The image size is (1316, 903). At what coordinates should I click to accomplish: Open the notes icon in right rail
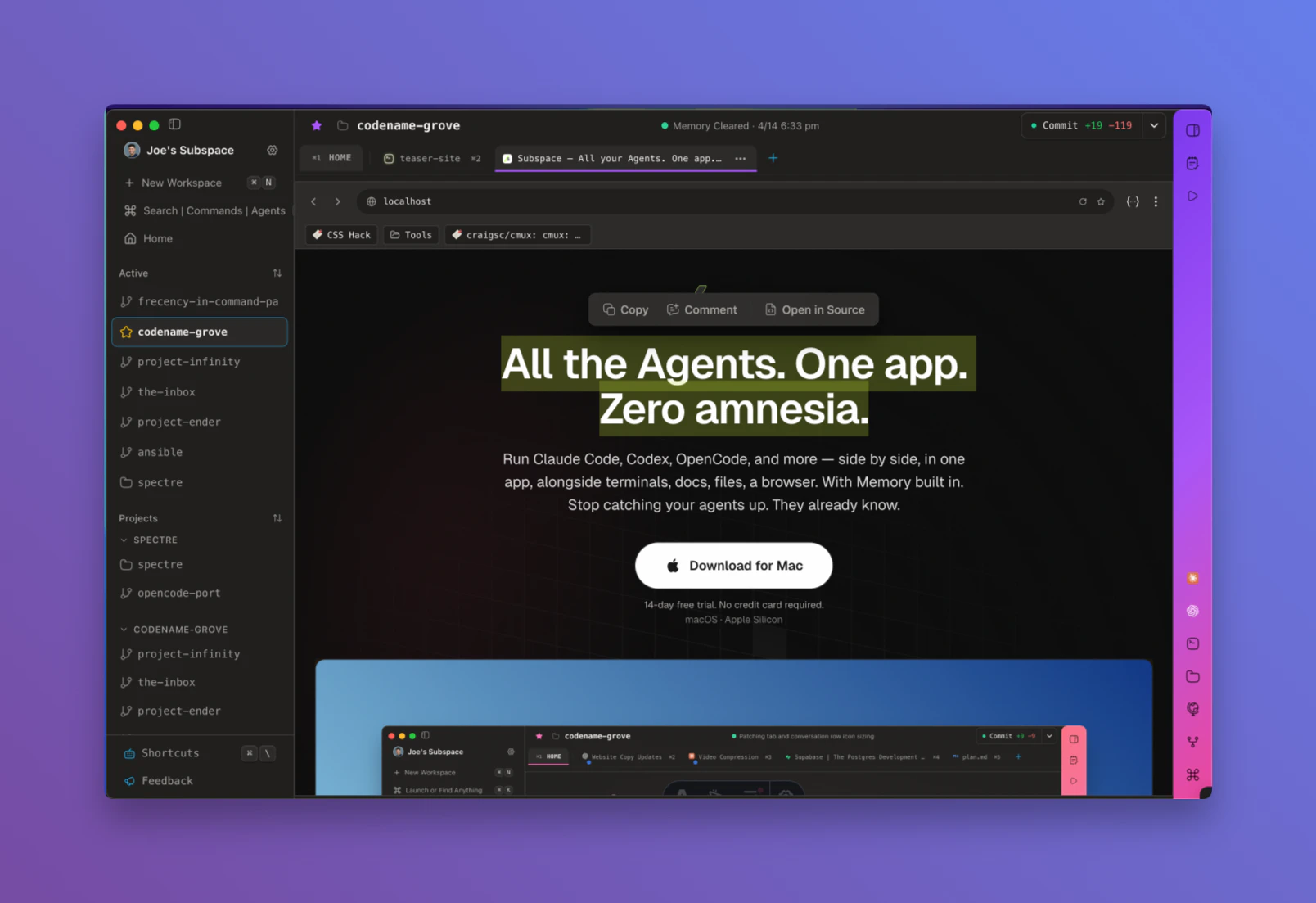1192,164
